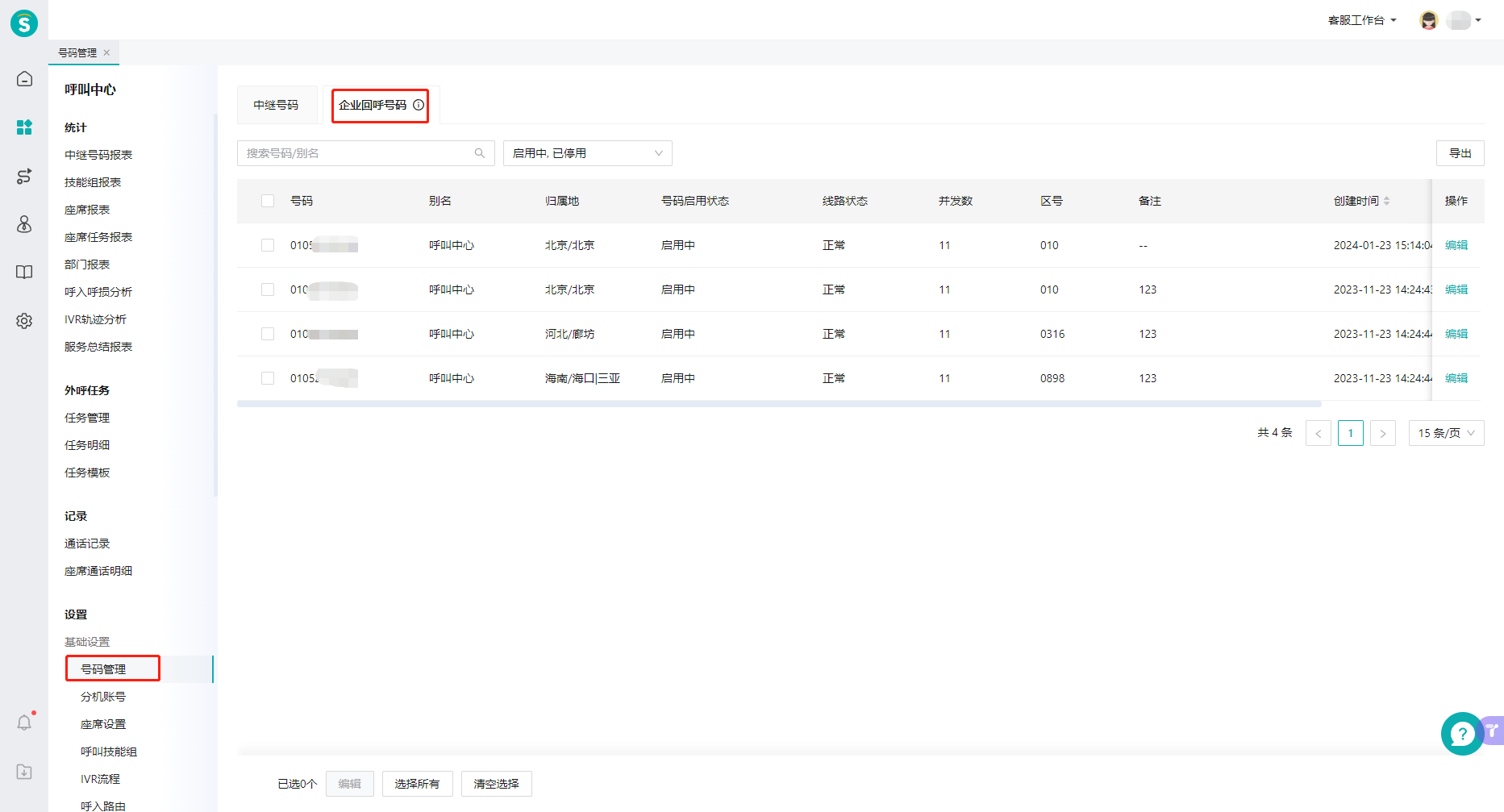Screen dimensions: 1504x812
Task: Click the info icon beside 企业回呼号码
Action: 419,105
